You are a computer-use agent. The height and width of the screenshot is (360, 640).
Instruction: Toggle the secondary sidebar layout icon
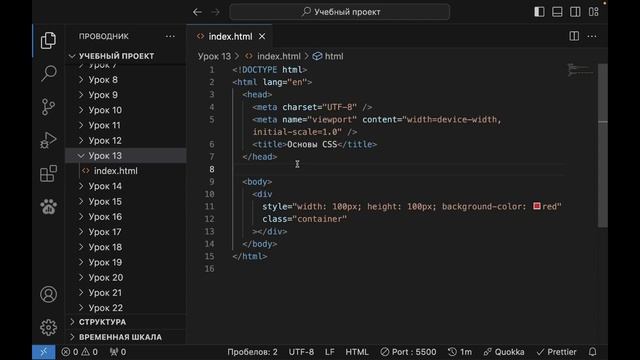[x=575, y=12]
